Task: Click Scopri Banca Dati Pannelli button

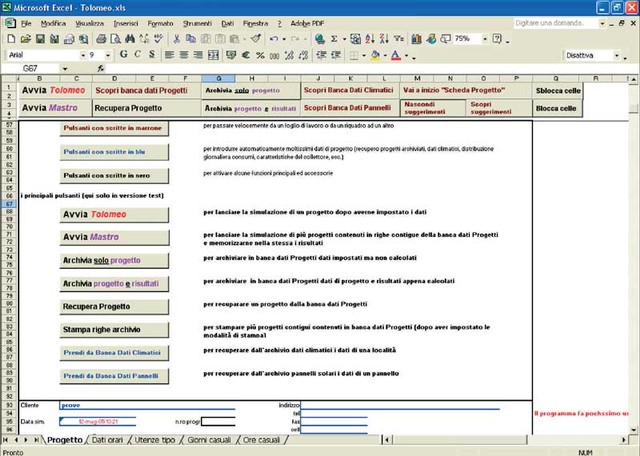Action: 350,108
